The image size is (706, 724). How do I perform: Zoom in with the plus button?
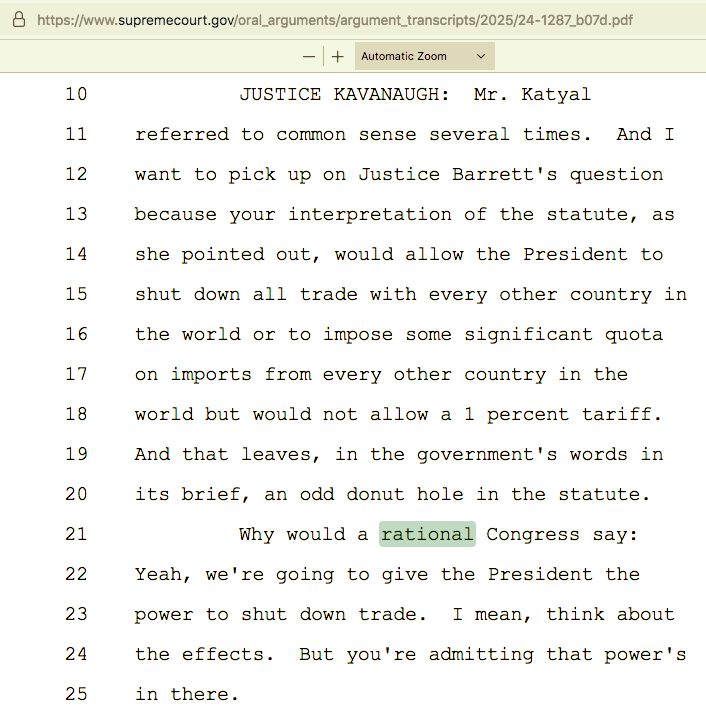click(338, 56)
